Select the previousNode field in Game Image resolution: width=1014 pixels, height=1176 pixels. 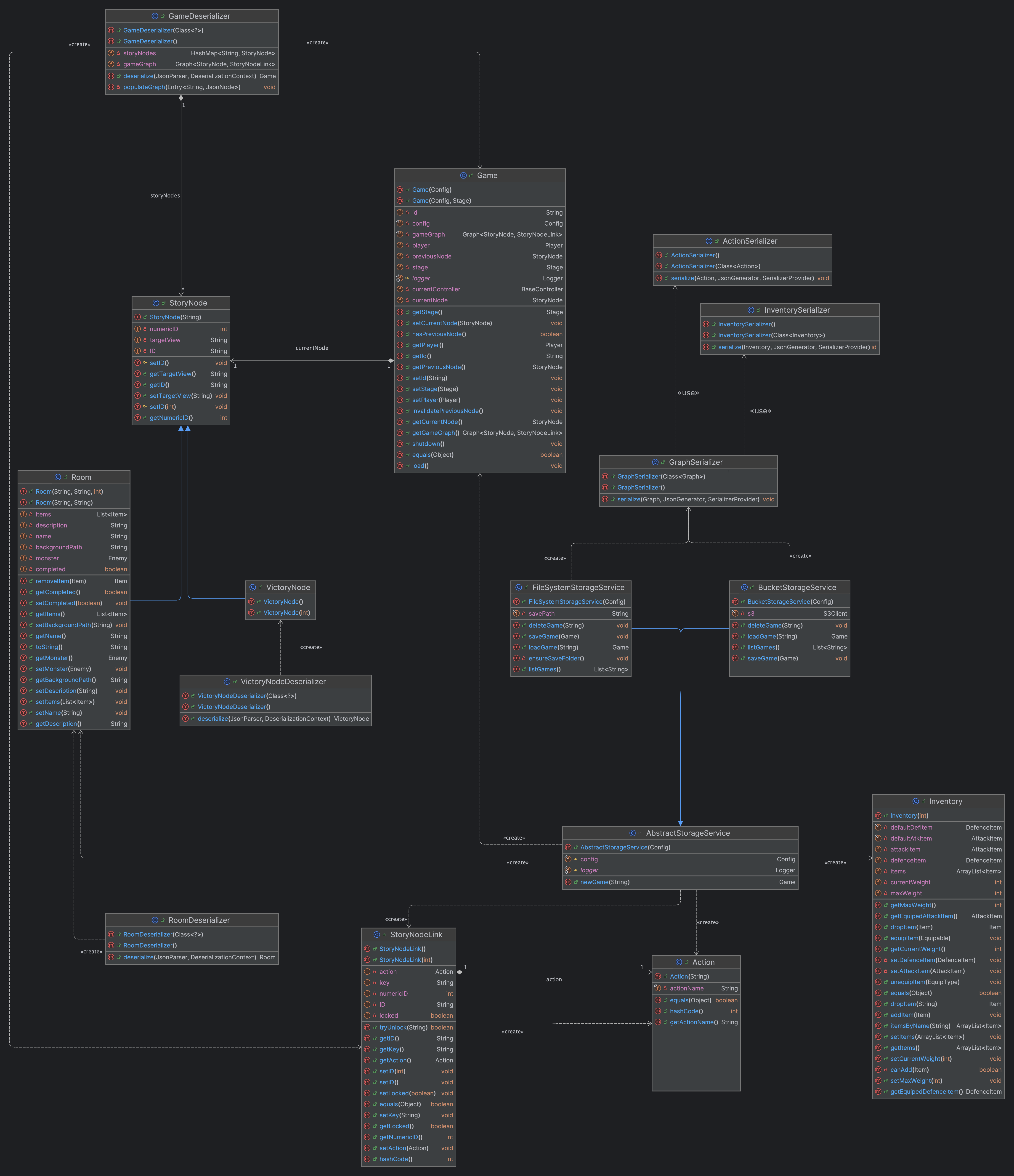point(480,257)
